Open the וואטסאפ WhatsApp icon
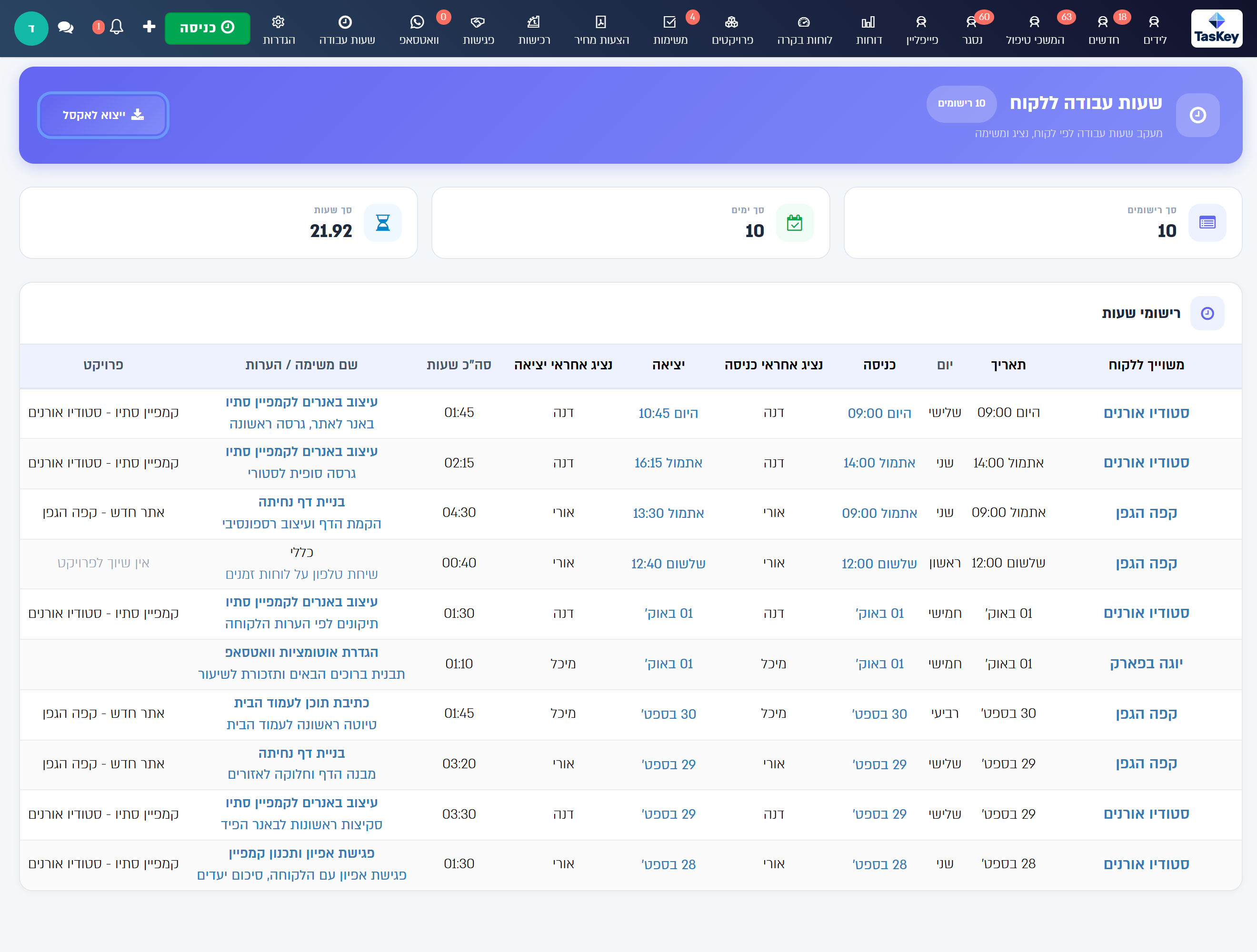The image size is (1257, 952). pyautogui.click(x=418, y=21)
